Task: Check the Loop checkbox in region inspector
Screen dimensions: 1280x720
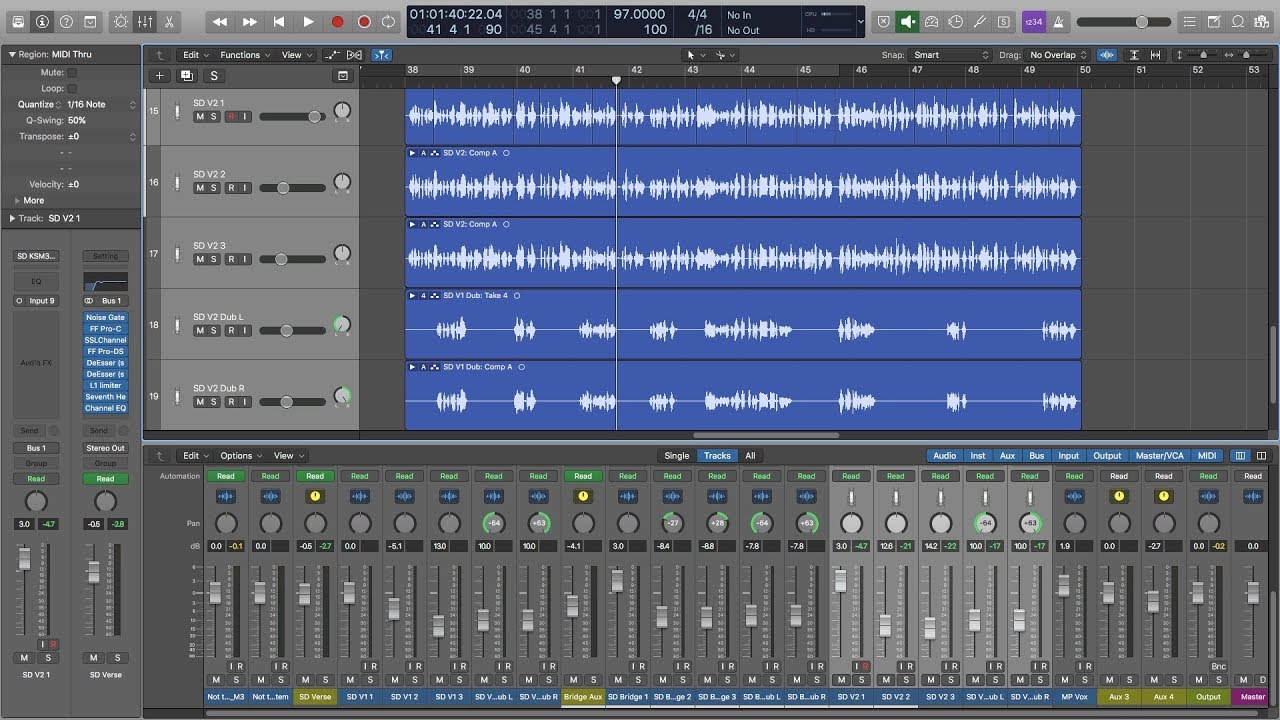Action: click(72, 88)
